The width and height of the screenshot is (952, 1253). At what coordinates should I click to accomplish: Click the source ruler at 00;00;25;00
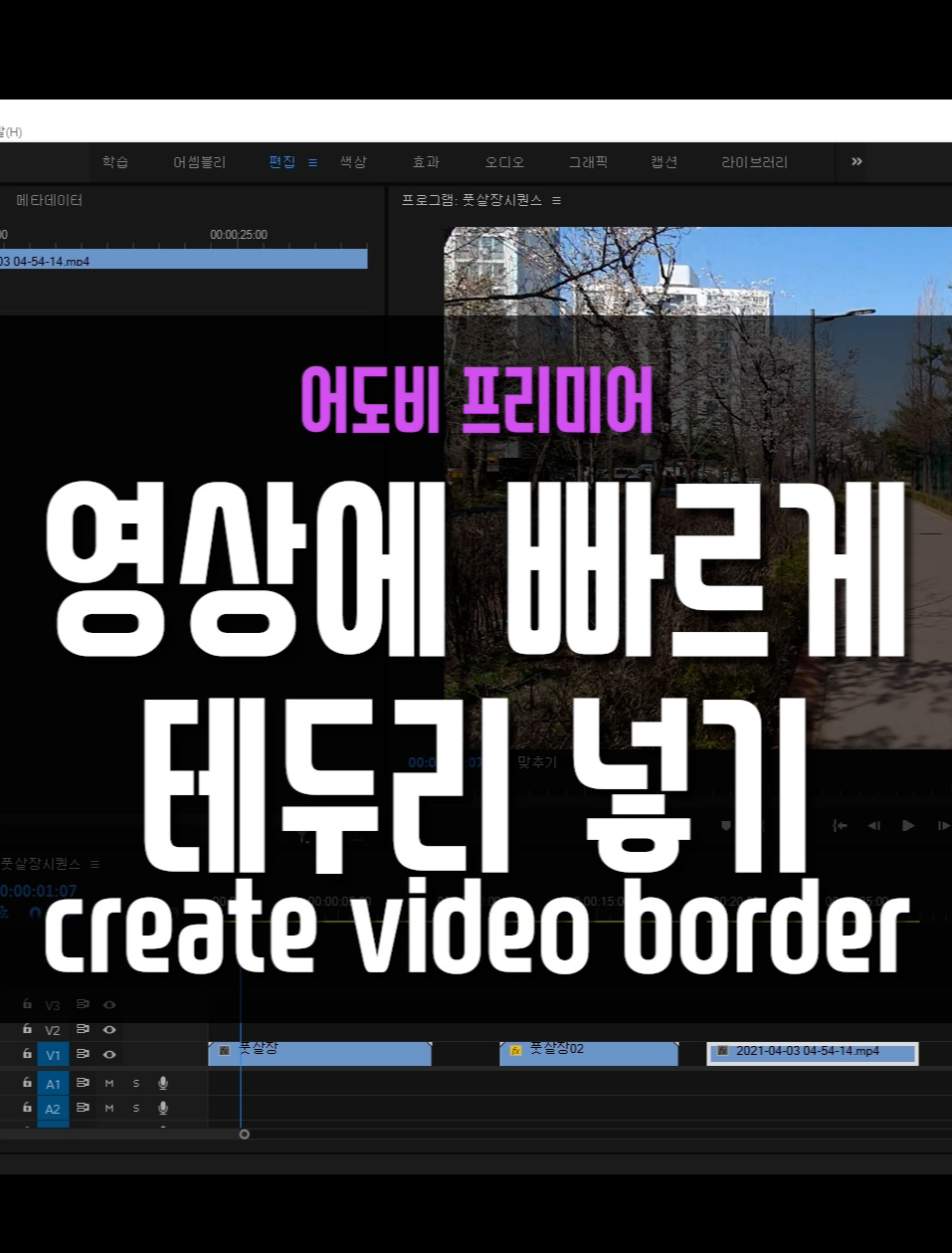click(239, 235)
